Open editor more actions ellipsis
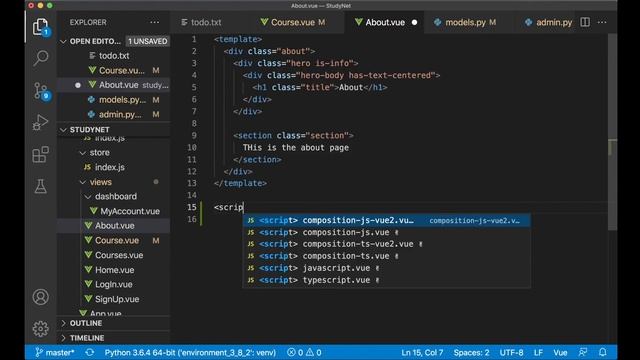 coord(602,22)
